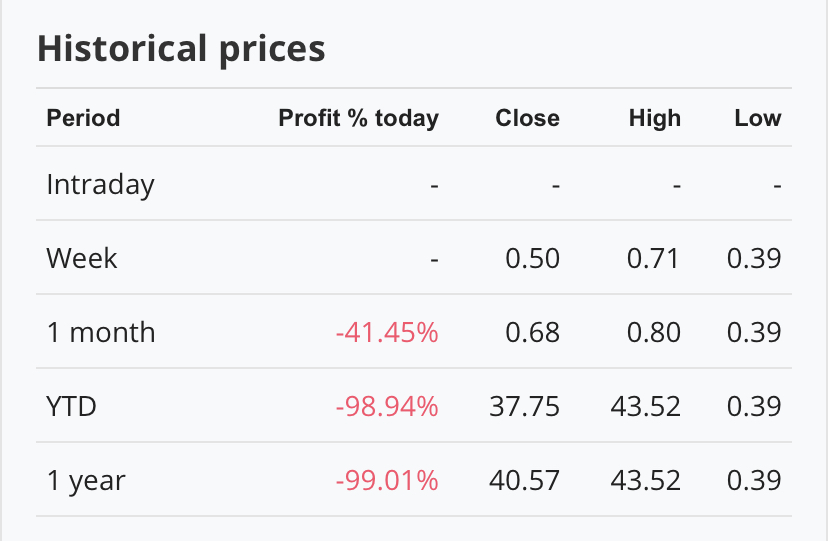Click the 1 year close price 40.57
Screen dimensions: 828x541
(x=524, y=480)
